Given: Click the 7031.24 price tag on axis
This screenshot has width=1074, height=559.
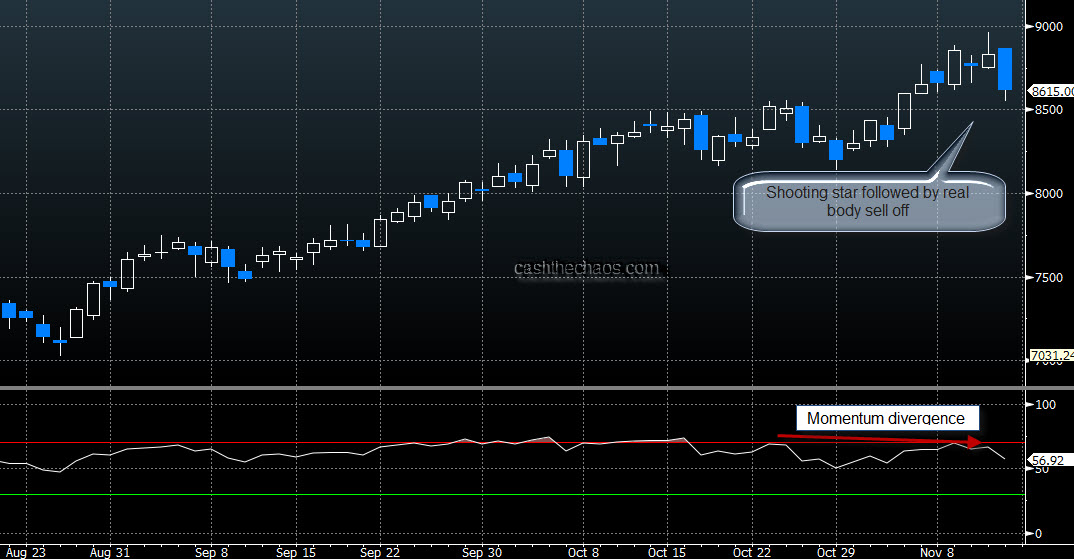Looking at the screenshot, I should pos(1052,356).
